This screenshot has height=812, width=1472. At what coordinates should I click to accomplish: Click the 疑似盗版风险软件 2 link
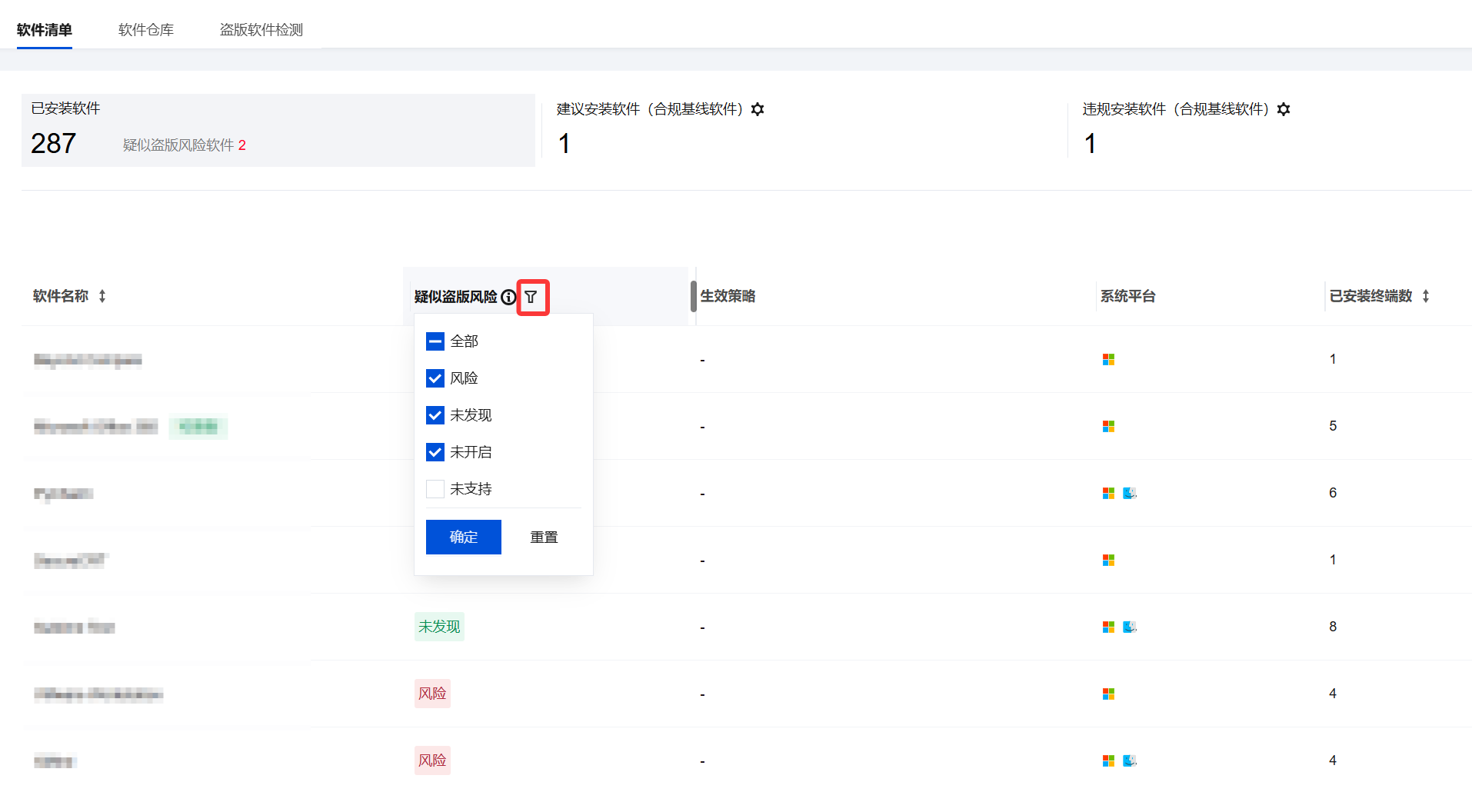[185, 145]
